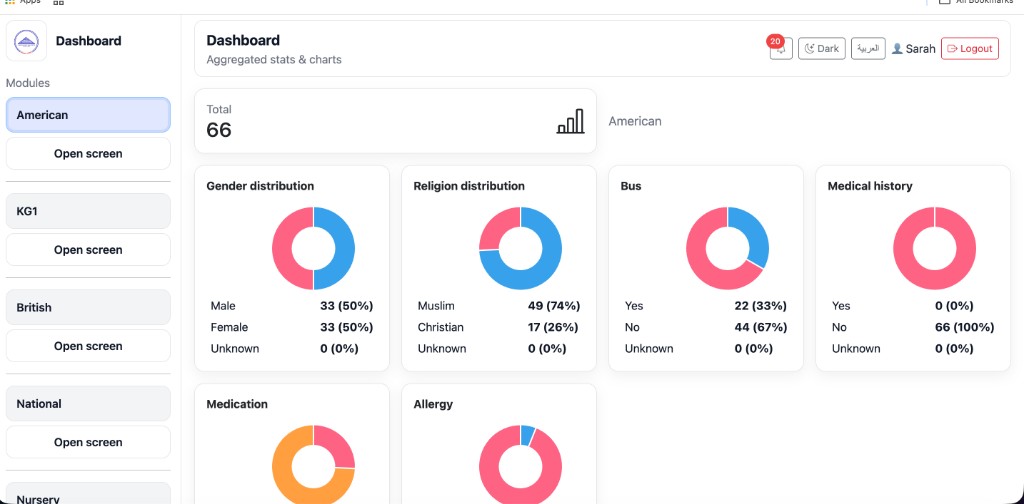
Task: Click the 'Aggregated stats & charts' subtitle
Action: pyautogui.click(x=274, y=60)
